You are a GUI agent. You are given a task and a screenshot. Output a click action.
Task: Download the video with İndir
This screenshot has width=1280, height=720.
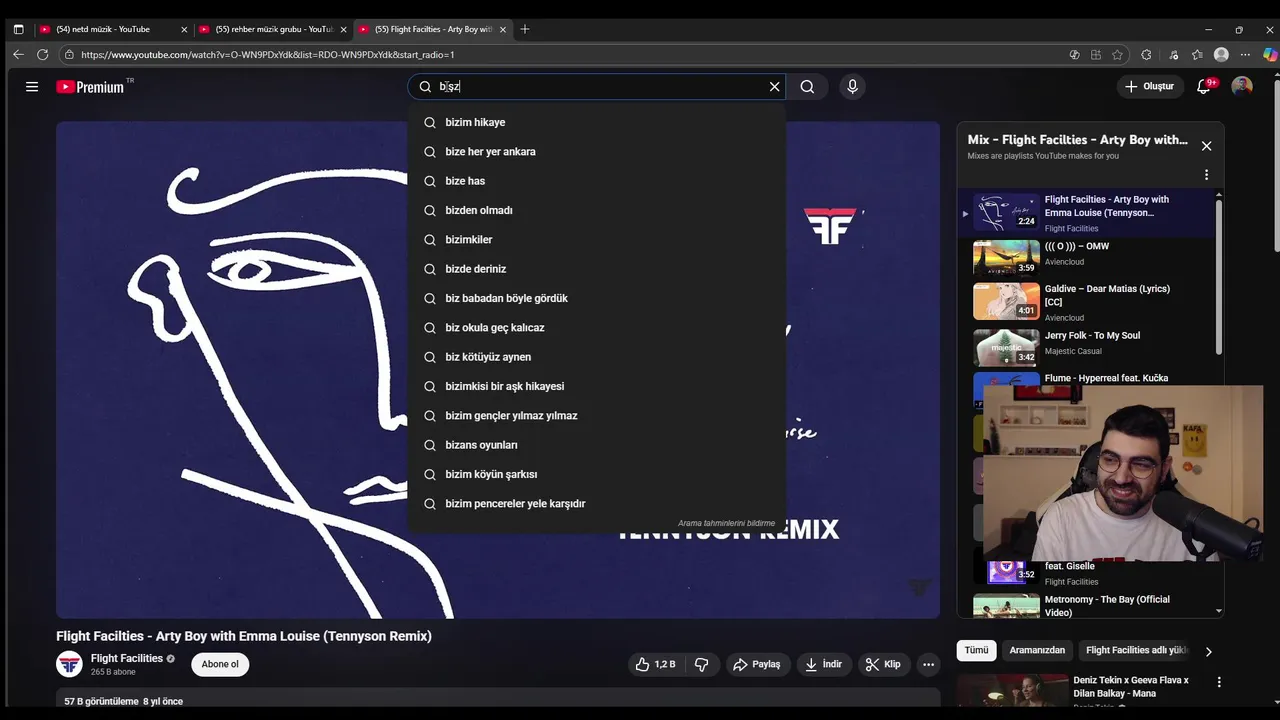point(824,664)
